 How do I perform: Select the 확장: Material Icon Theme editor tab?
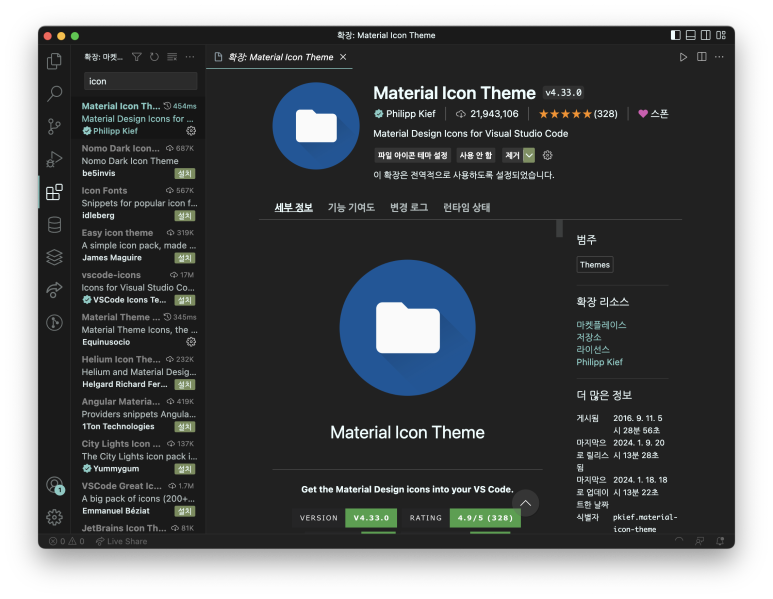[279, 57]
